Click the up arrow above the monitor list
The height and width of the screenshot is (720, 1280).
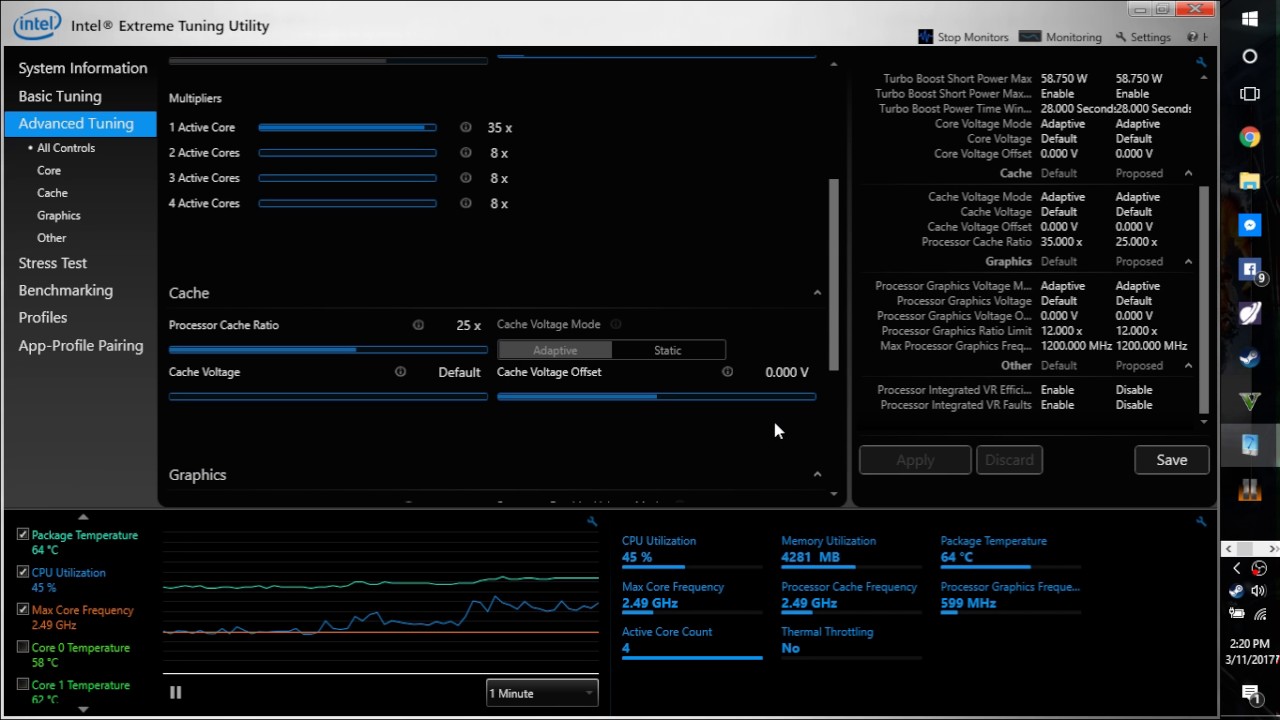[83, 517]
